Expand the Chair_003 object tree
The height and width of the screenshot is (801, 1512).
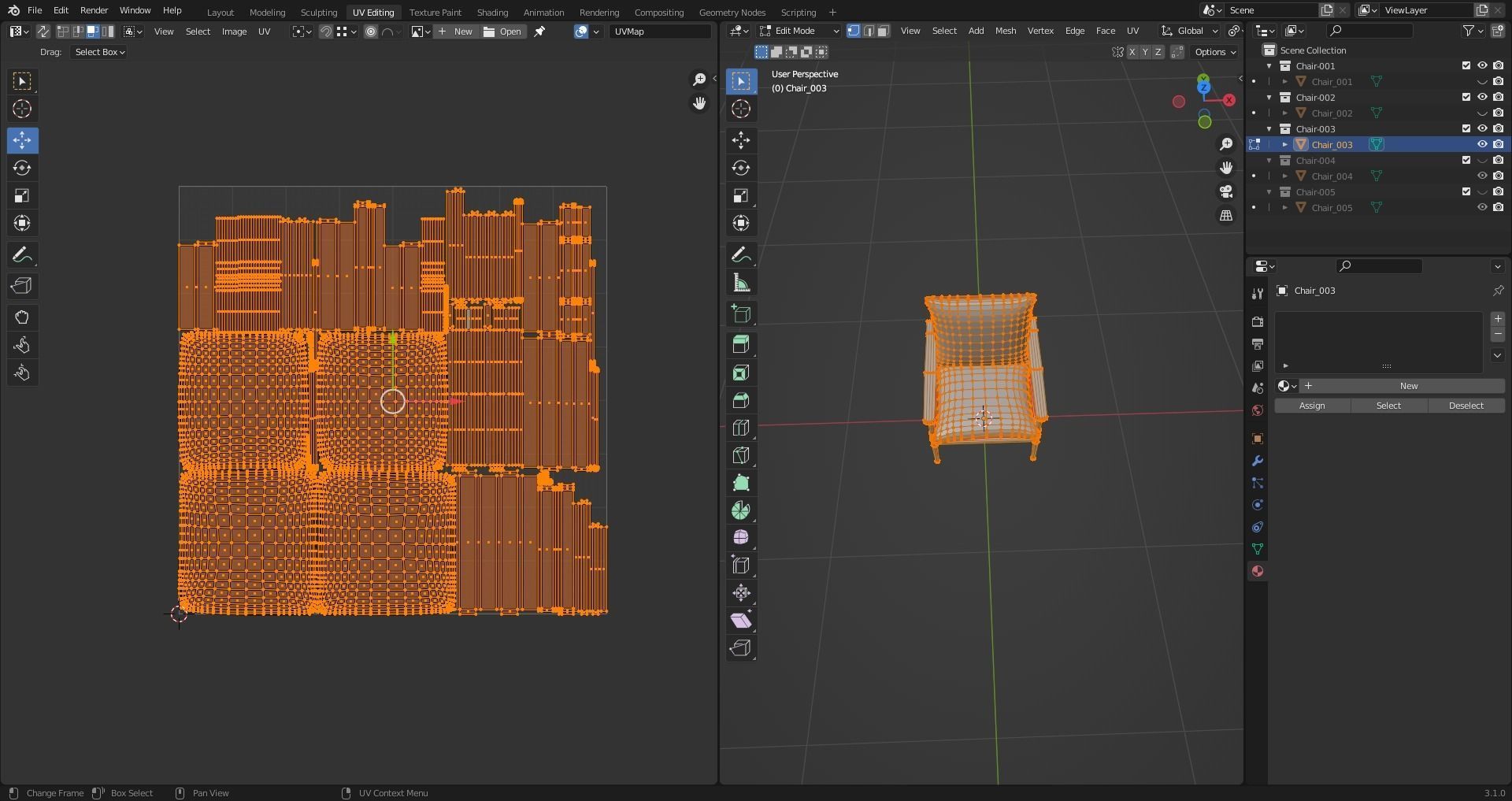tap(1285, 145)
